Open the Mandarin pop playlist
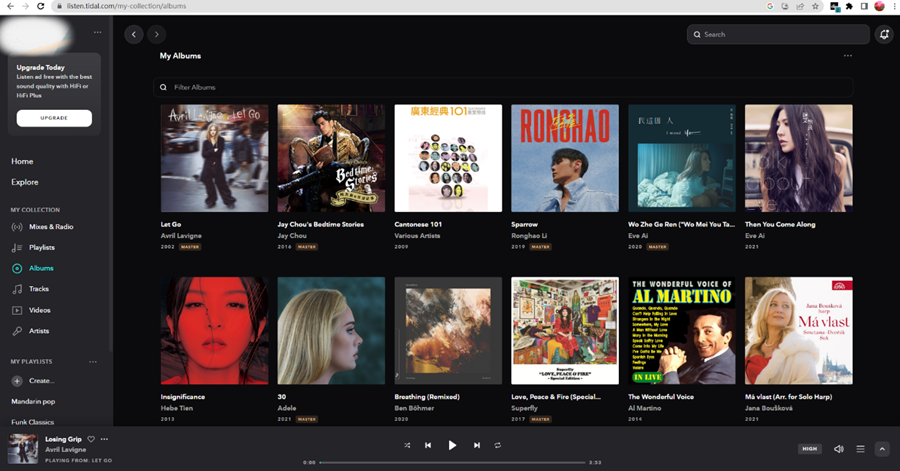The height and width of the screenshot is (471, 900). 33,402
